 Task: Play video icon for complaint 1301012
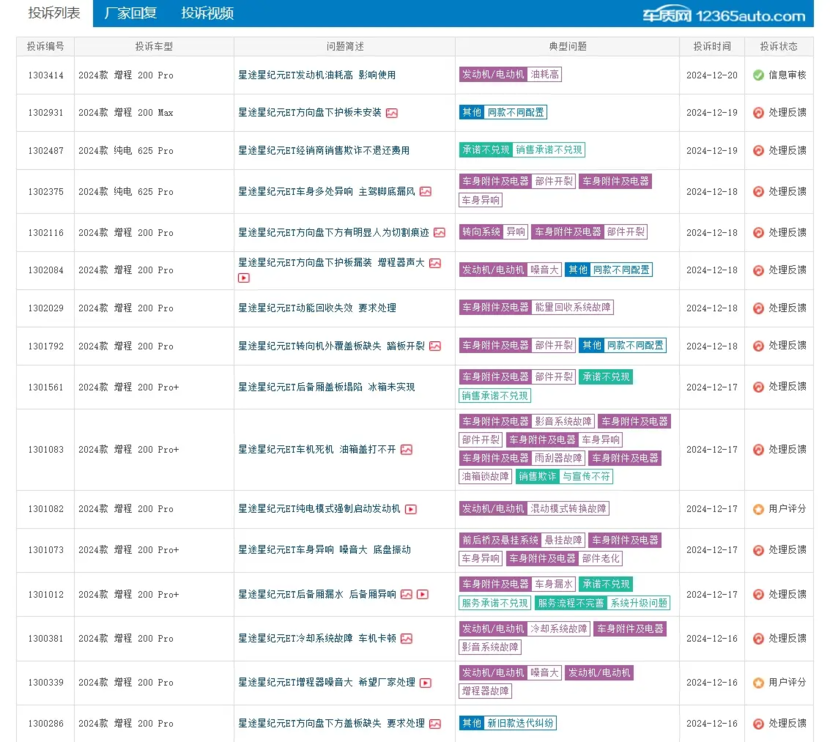pos(422,594)
